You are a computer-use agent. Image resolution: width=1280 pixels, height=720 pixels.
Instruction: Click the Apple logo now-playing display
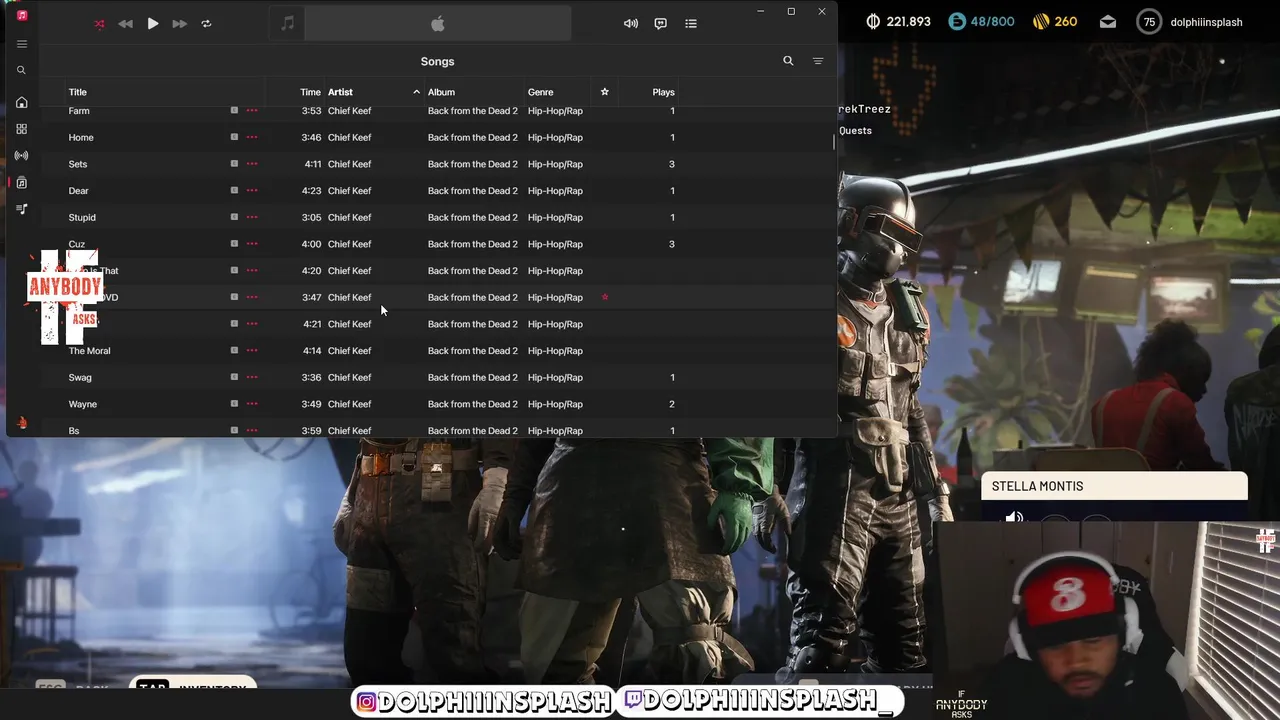[x=437, y=24]
